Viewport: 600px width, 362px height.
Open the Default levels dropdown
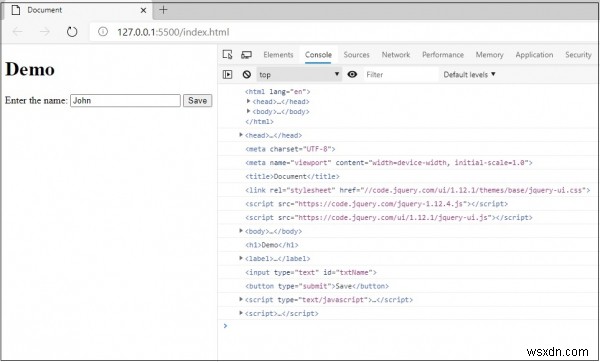coord(469,75)
